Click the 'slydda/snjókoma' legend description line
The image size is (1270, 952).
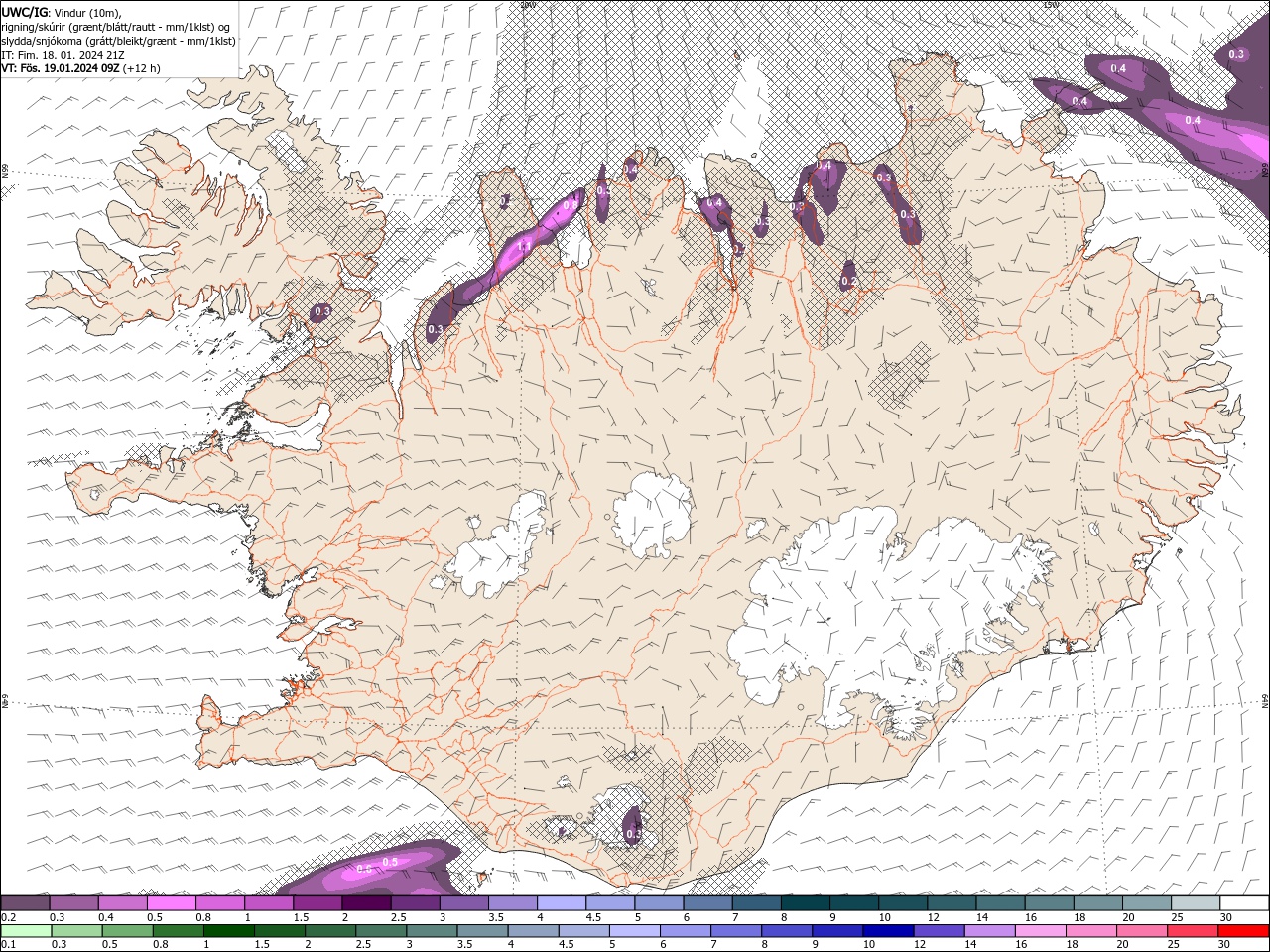(118, 41)
